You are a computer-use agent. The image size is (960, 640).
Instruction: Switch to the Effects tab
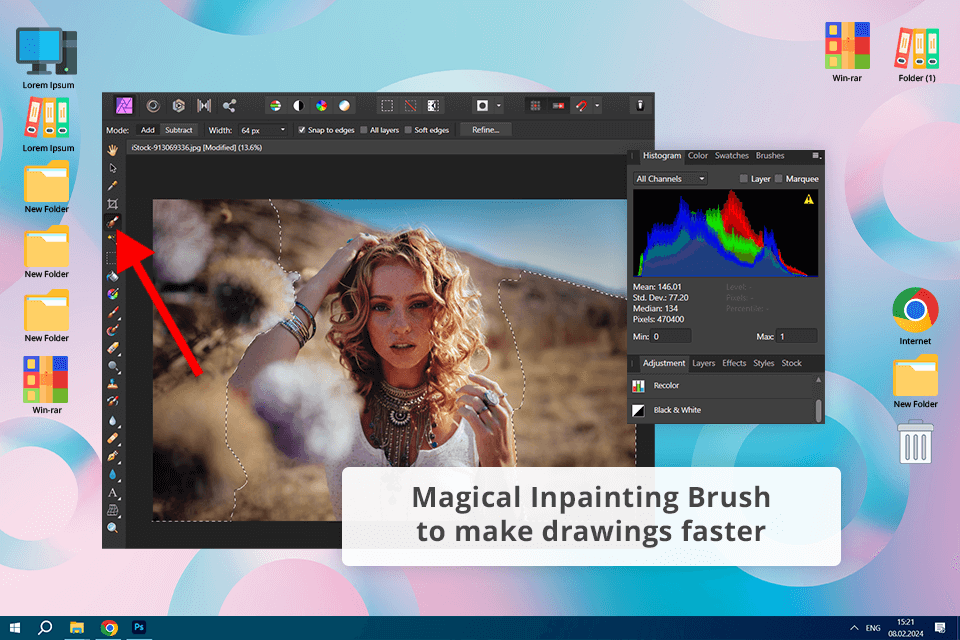(x=734, y=363)
